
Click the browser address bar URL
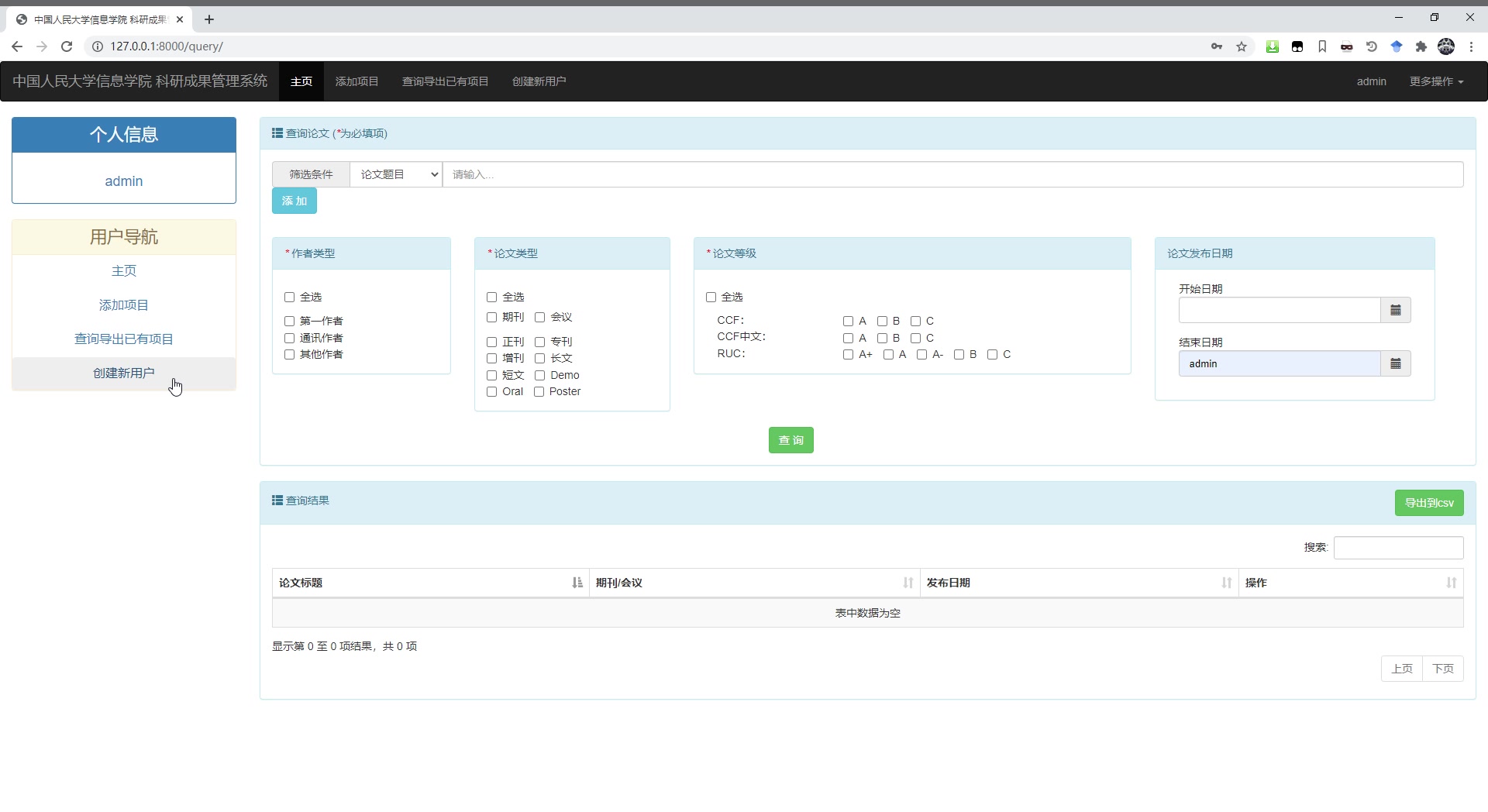click(x=167, y=46)
